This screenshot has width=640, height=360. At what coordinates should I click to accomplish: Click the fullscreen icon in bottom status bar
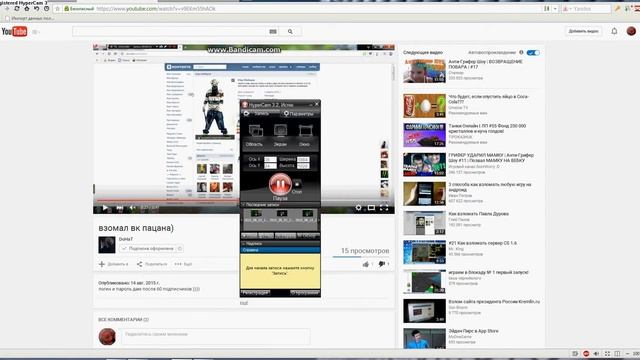607,353
